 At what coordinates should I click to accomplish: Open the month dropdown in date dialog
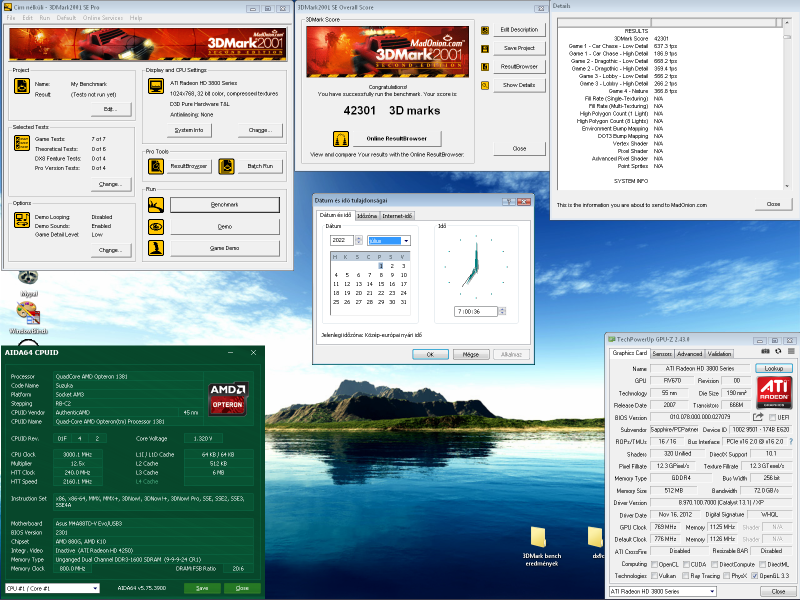[406, 241]
